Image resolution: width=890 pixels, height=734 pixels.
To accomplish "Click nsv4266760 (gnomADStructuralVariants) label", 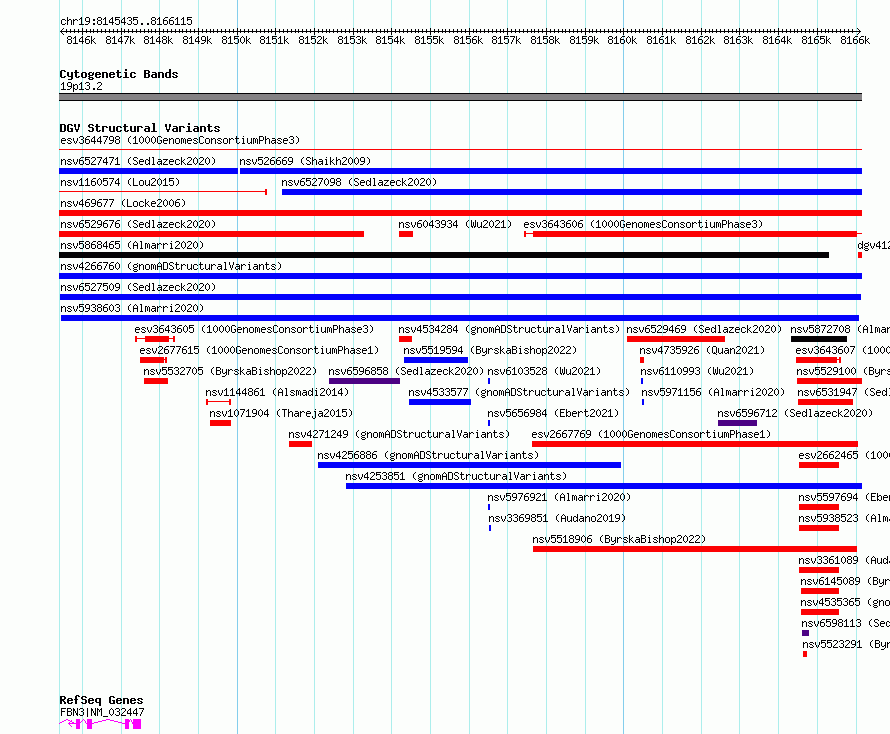I will pyautogui.click(x=171, y=266).
